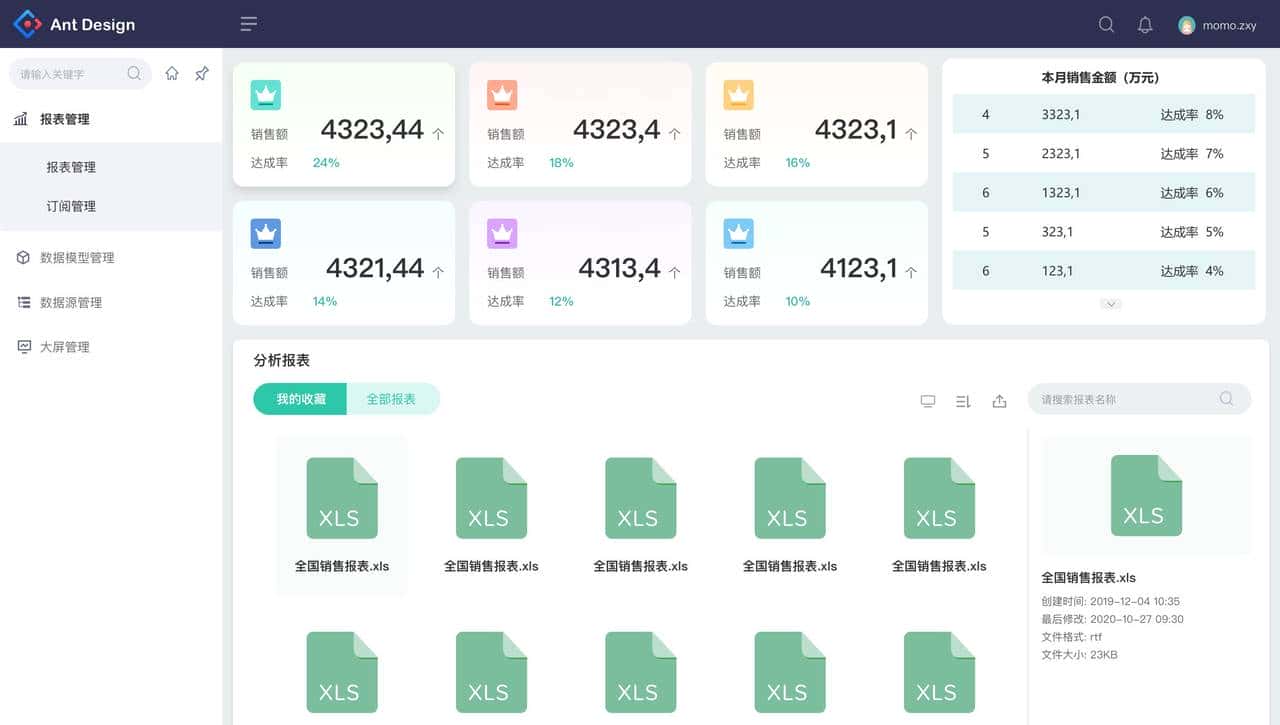Click the 请搜索报表名称 search field
Image resolution: width=1280 pixels, height=725 pixels.
pos(1128,399)
